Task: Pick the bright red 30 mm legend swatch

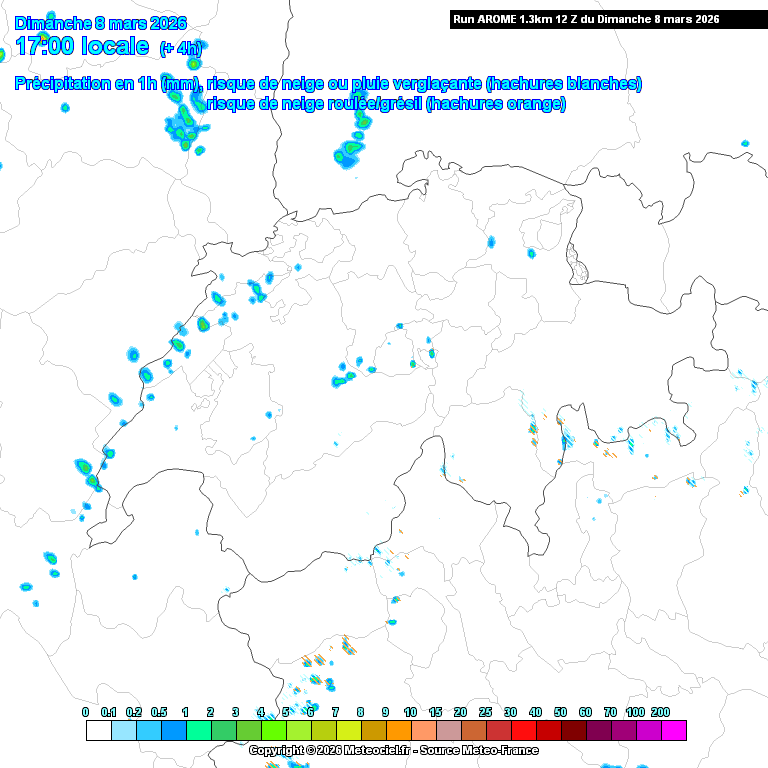Action: 523,730
